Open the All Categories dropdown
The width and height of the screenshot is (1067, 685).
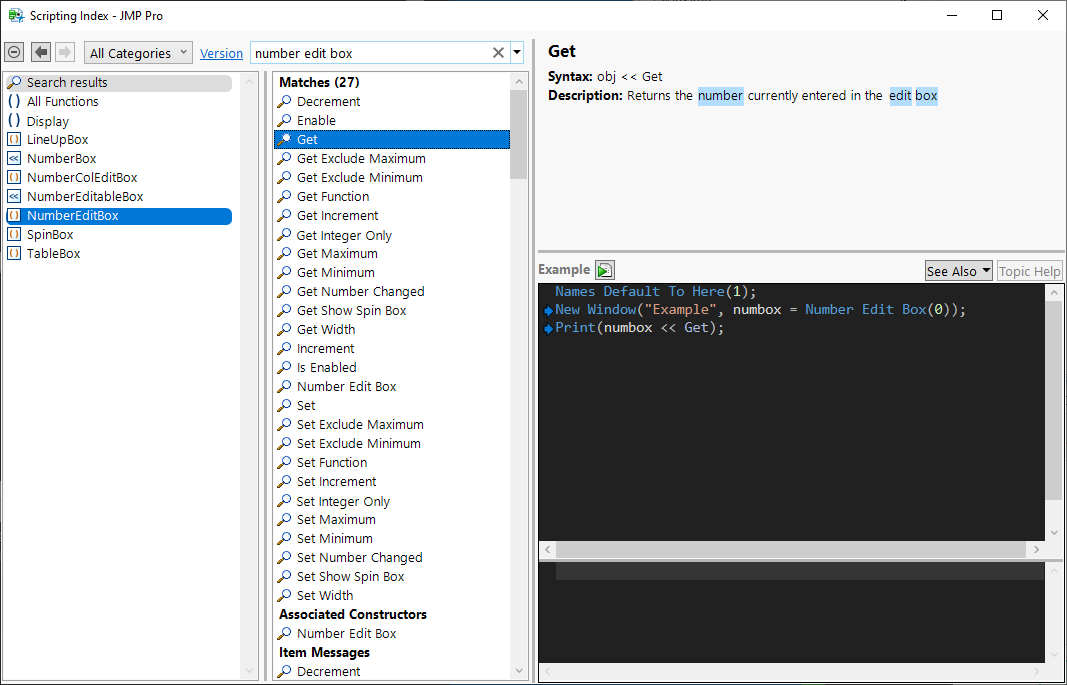(139, 53)
